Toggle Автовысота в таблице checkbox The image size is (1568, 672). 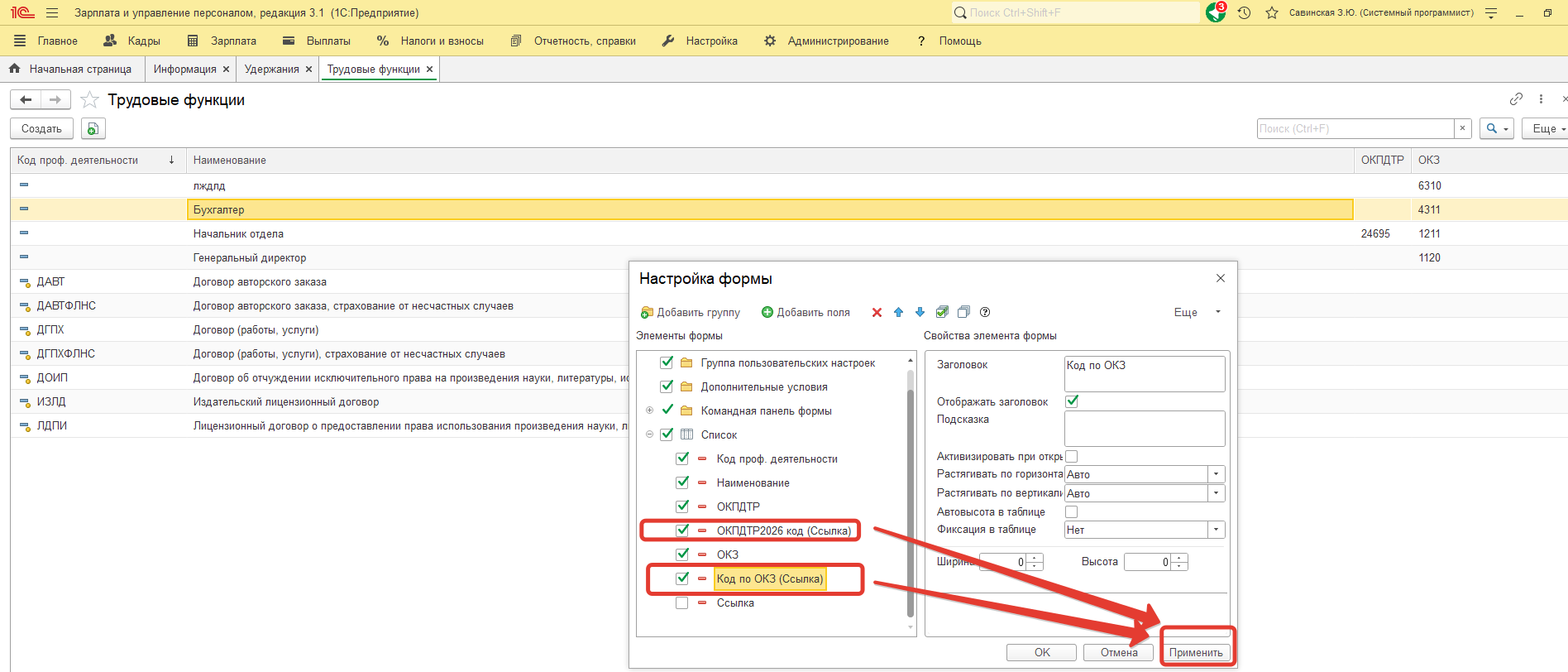tap(1072, 512)
